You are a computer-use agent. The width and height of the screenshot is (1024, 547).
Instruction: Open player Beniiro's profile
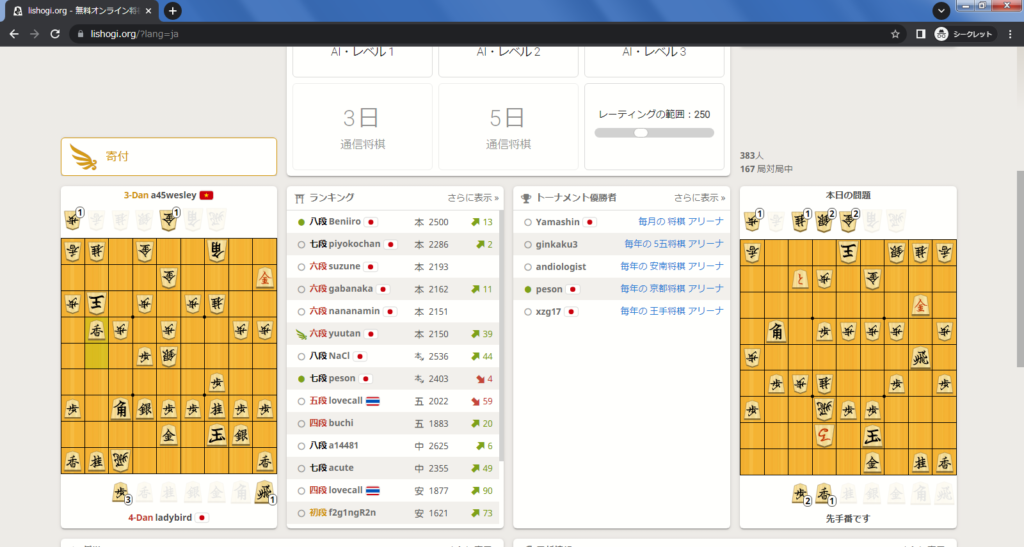click(335, 222)
